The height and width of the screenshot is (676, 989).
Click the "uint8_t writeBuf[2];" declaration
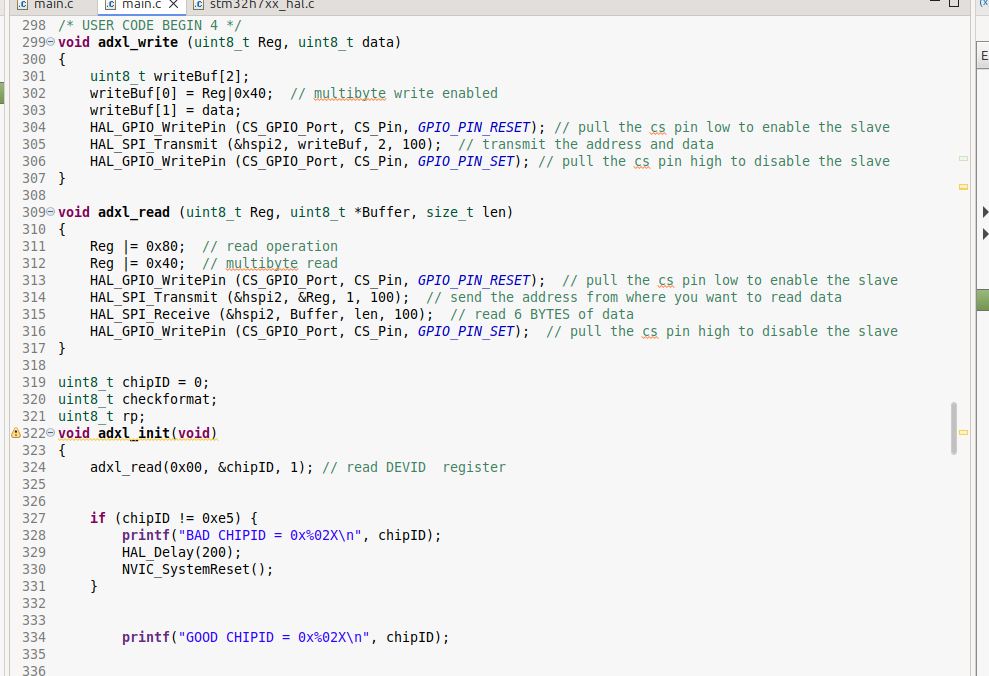169,76
